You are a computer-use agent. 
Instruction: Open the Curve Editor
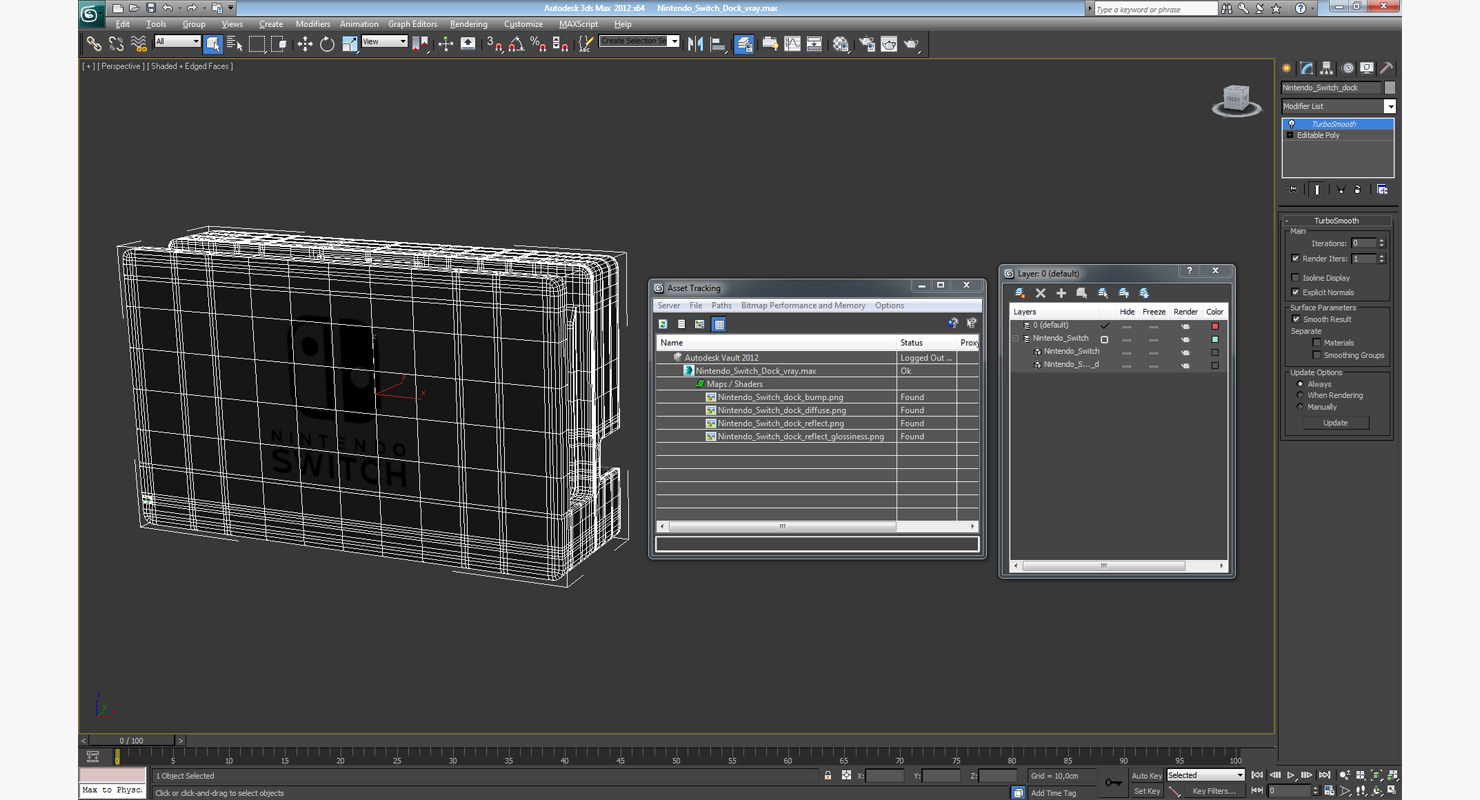793,44
